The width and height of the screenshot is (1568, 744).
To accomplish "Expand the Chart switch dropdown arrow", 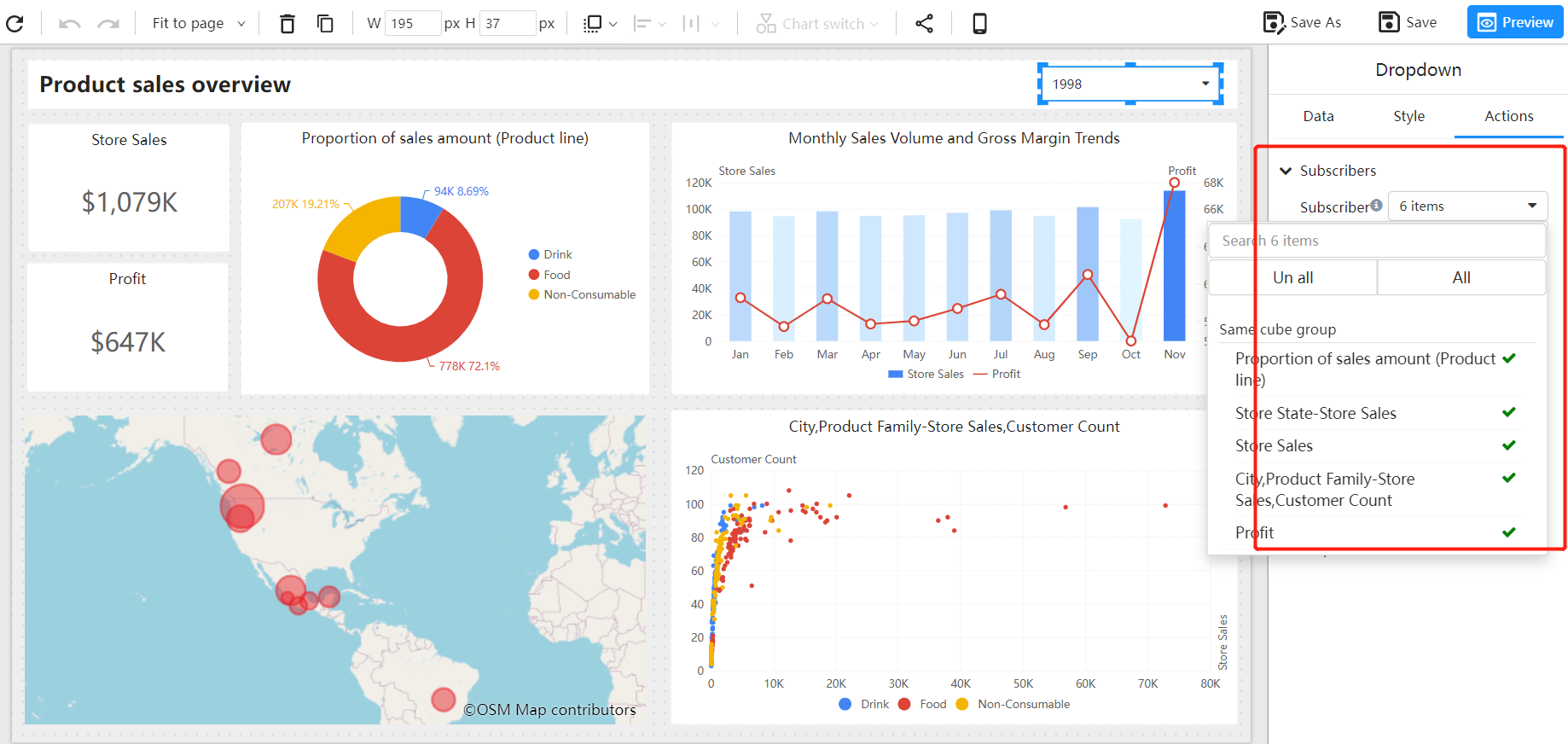I will (874, 24).
